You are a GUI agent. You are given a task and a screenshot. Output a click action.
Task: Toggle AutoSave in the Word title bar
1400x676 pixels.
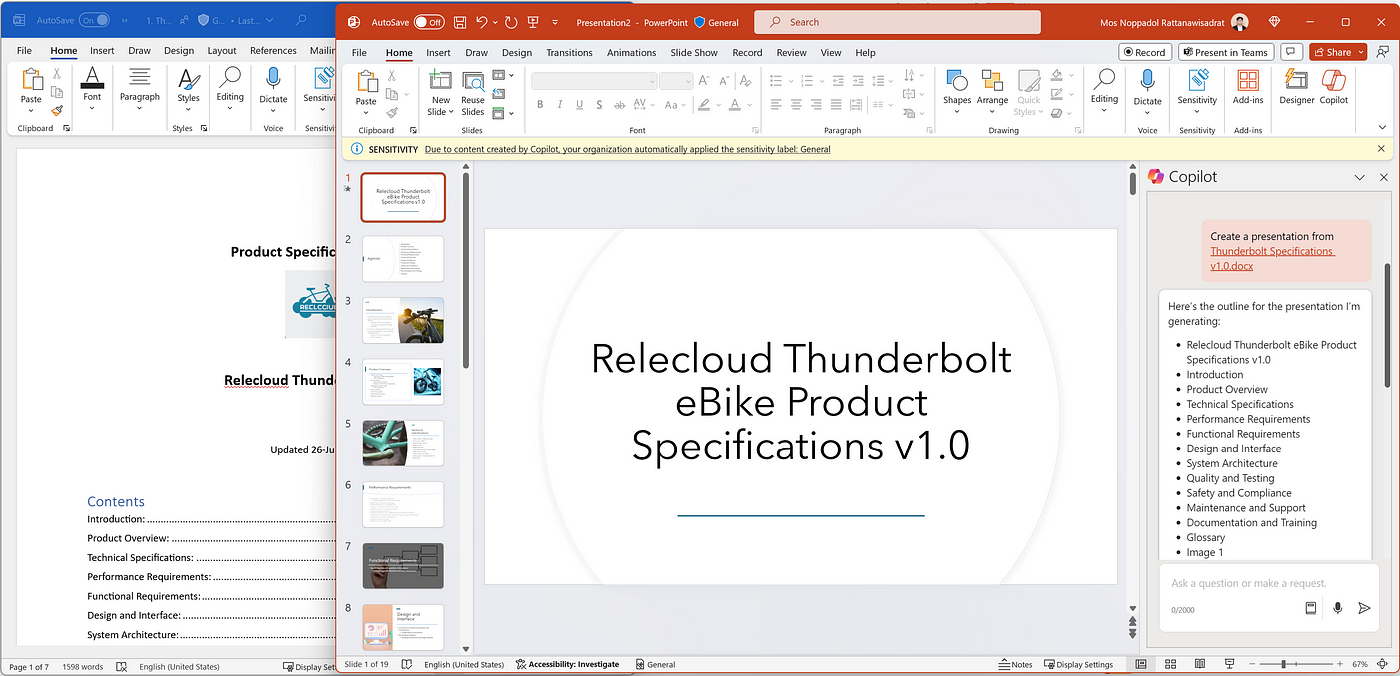(94, 20)
